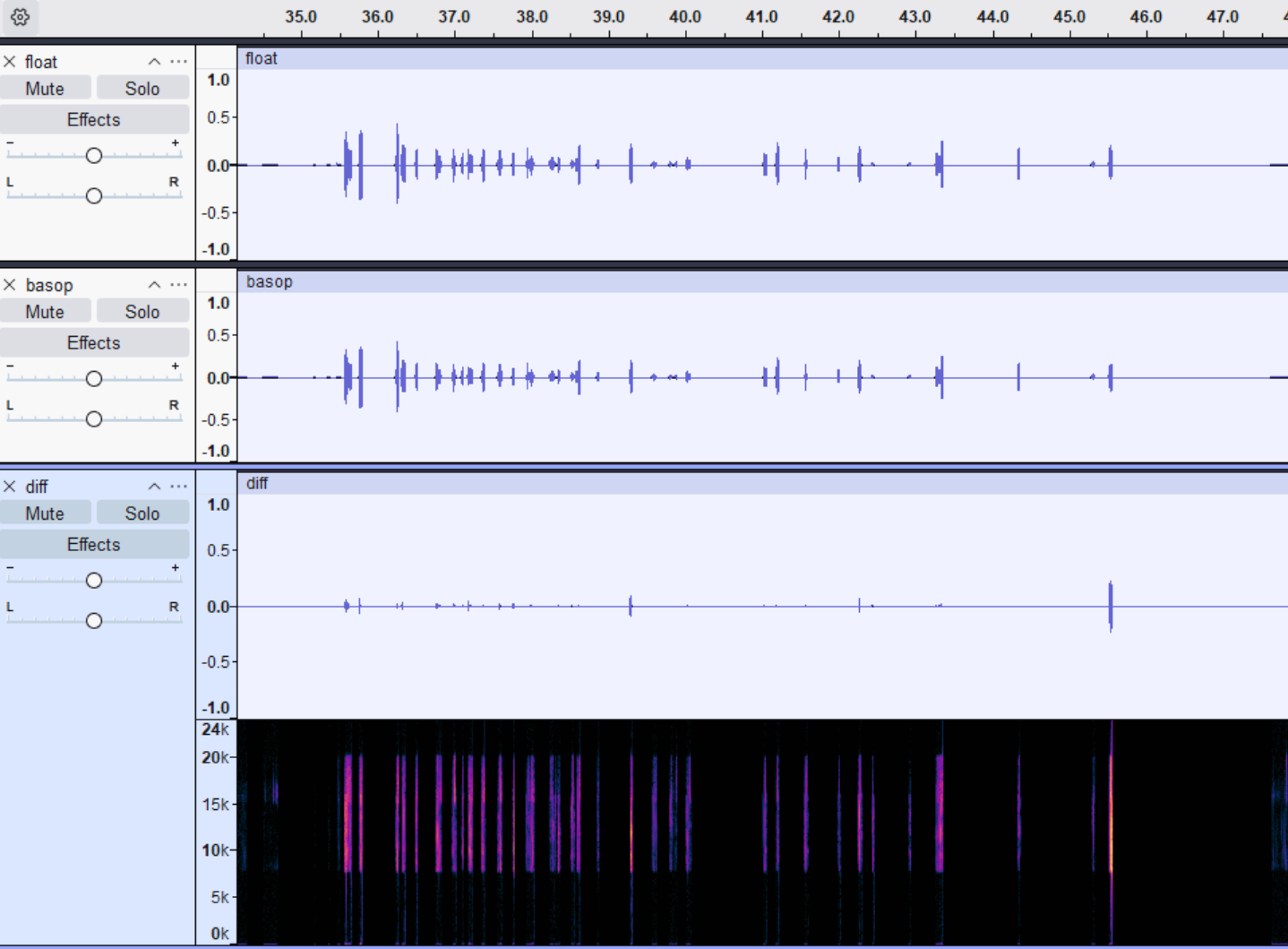This screenshot has width=1288, height=949.
Task: Click the basop track pan slider knob
Action: 94,419
